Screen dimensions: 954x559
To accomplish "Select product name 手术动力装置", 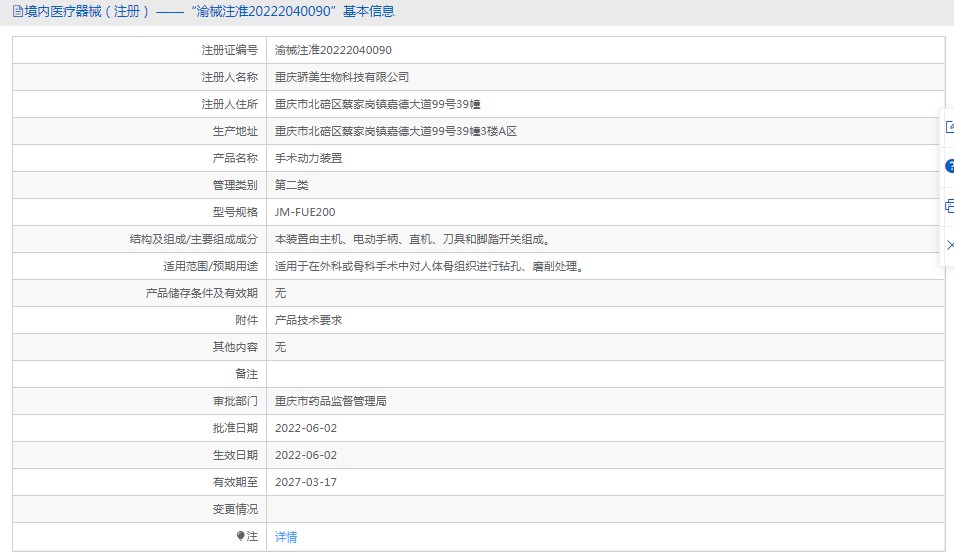I will pyautogui.click(x=308, y=158).
